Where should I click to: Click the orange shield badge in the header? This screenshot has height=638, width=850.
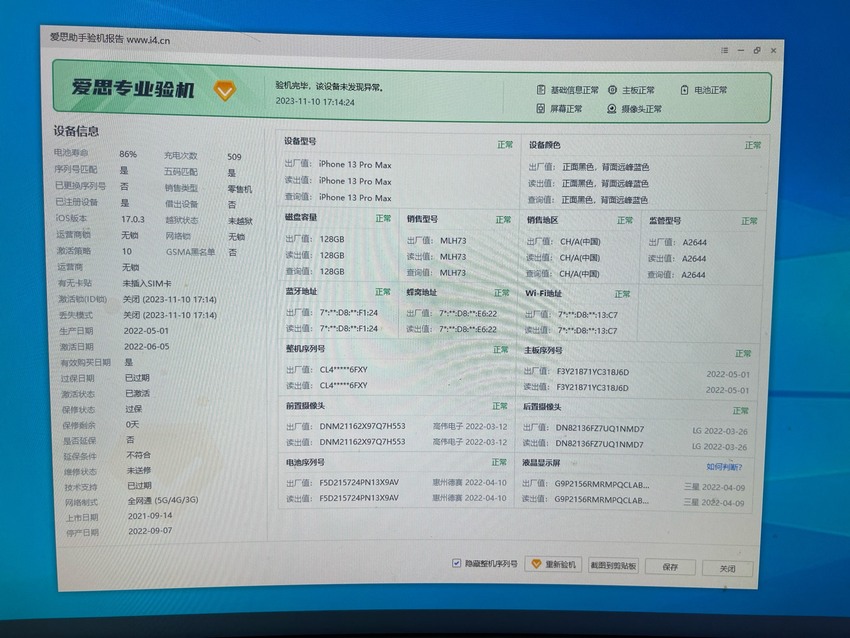(224, 91)
